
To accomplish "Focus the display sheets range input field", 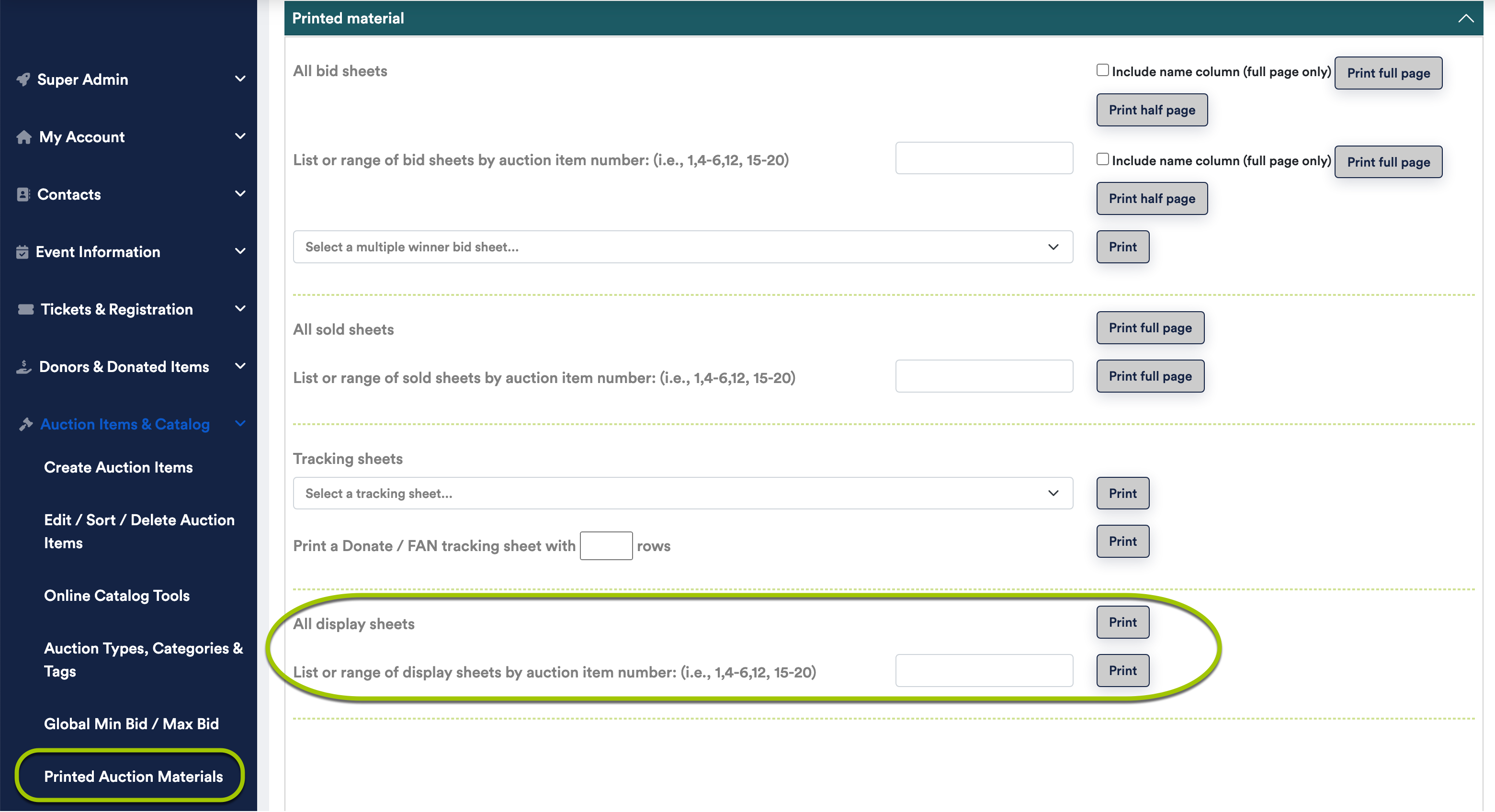I will 984,670.
